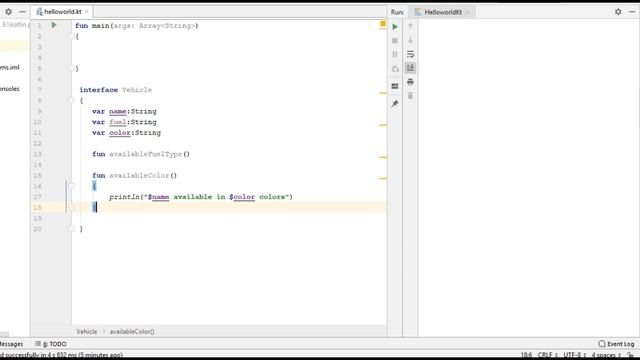Click line number 12 in the gutter
This screenshot has height=360, width=640.
click(x=38, y=143)
